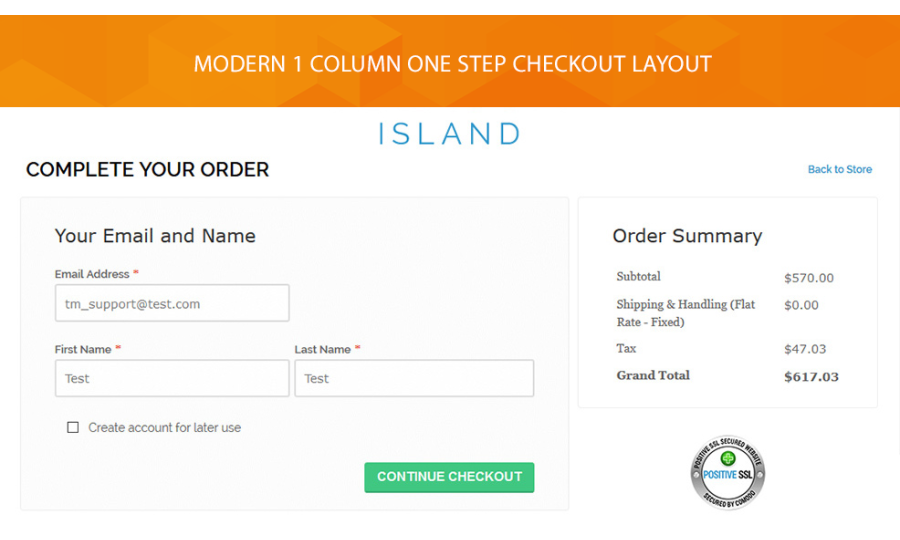Image resolution: width=900 pixels, height=540 pixels.
Task: Click the ISLAND store logo
Action: click(x=449, y=134)
